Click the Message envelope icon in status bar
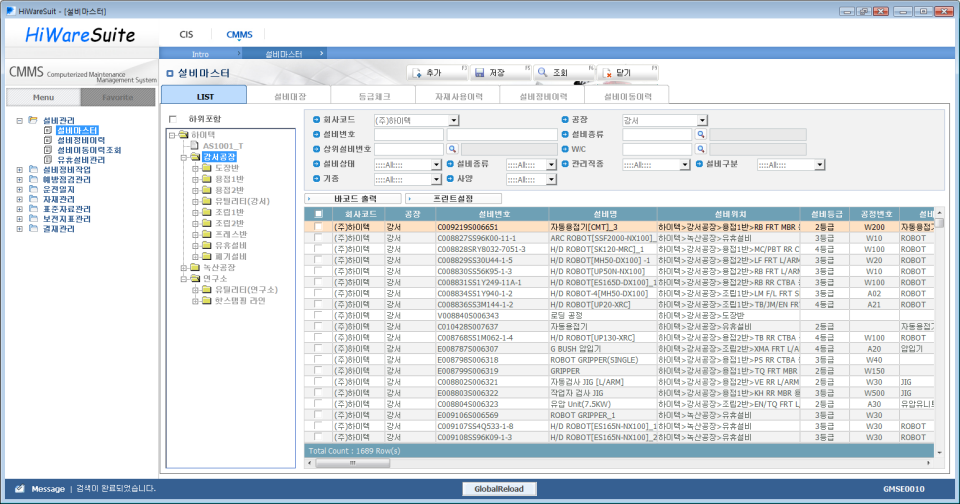The image size is (960, 504). click(x=20, y=489)
